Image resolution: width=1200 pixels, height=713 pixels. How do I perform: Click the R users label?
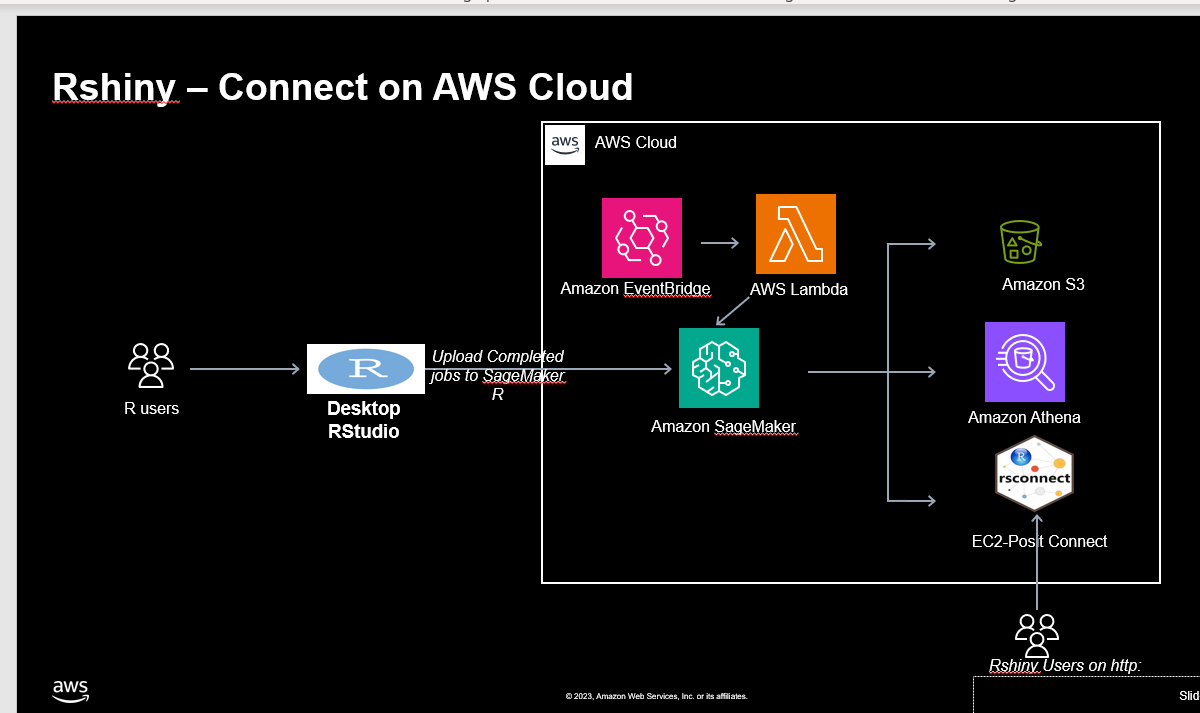(x=151, y=408)
